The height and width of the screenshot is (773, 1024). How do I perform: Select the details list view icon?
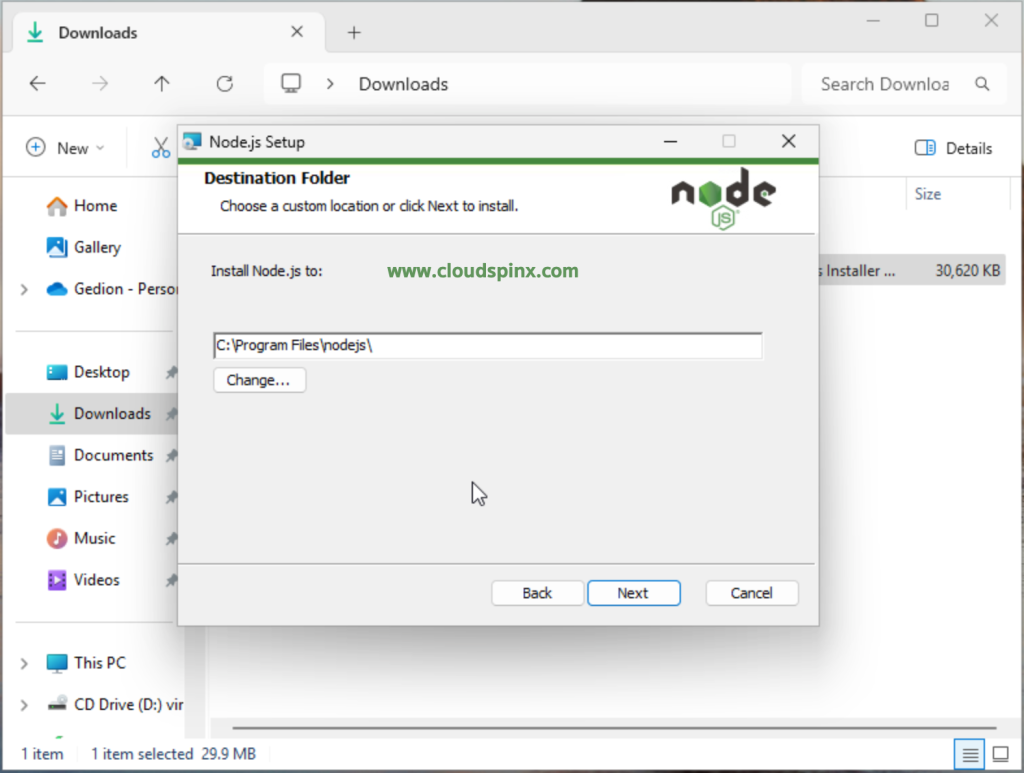coord(968,753)
